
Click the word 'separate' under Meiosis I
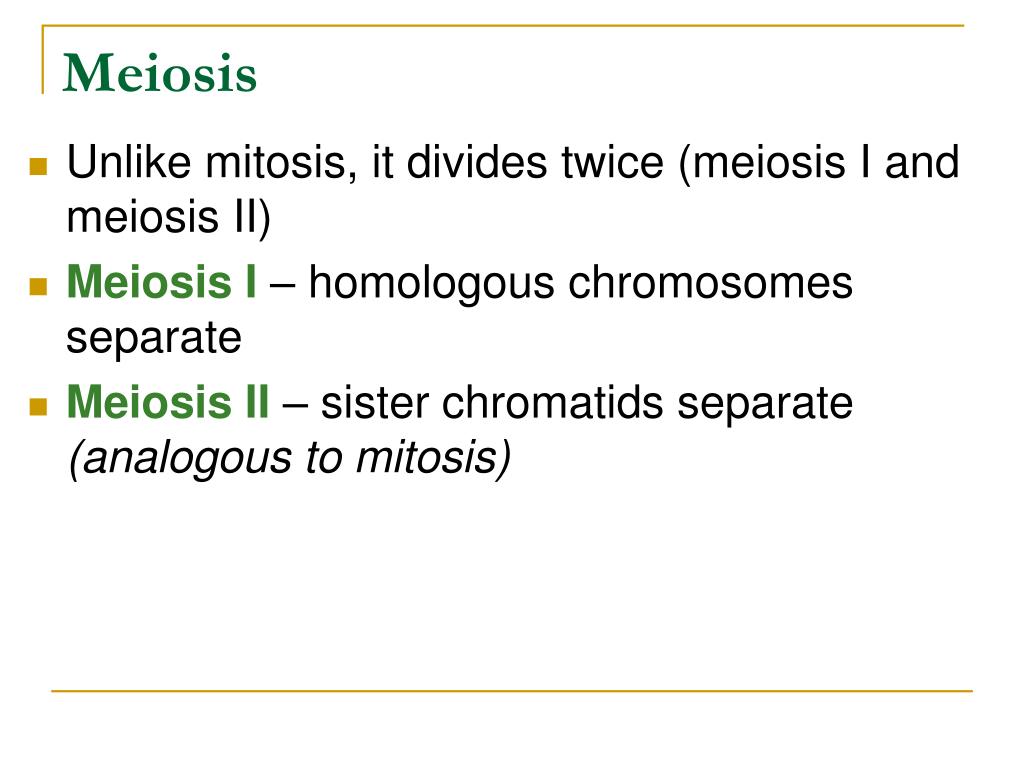pyautogui.click(x=154, y=339)
